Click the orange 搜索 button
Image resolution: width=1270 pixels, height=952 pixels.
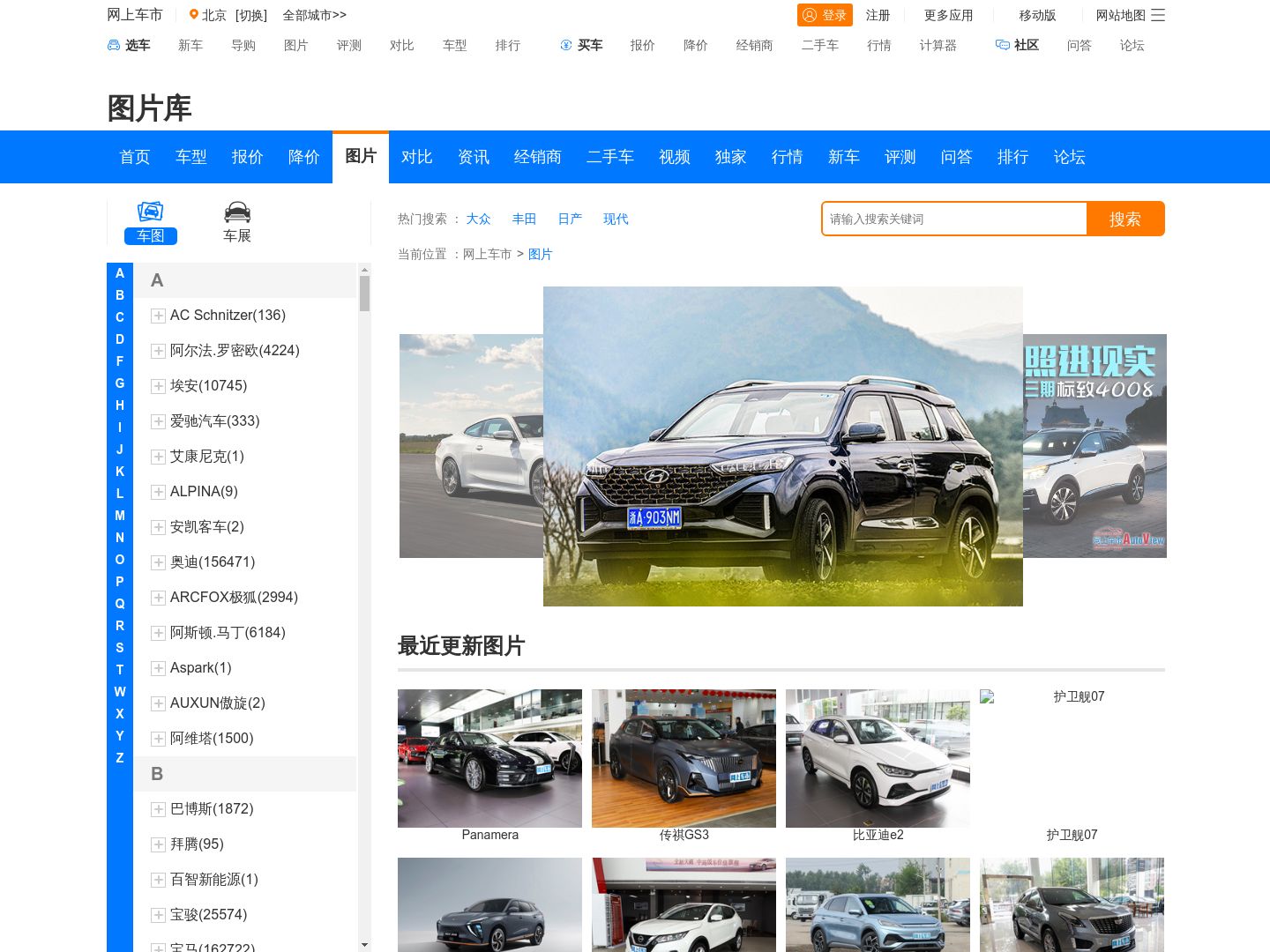tap(1125, 219)
